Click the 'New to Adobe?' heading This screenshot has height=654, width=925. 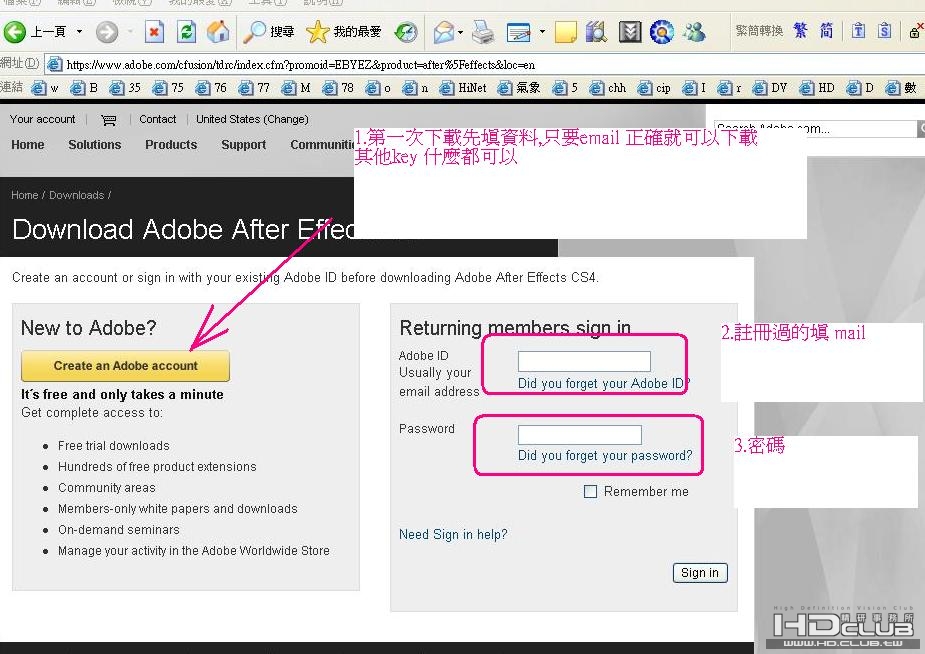point(88,328)
